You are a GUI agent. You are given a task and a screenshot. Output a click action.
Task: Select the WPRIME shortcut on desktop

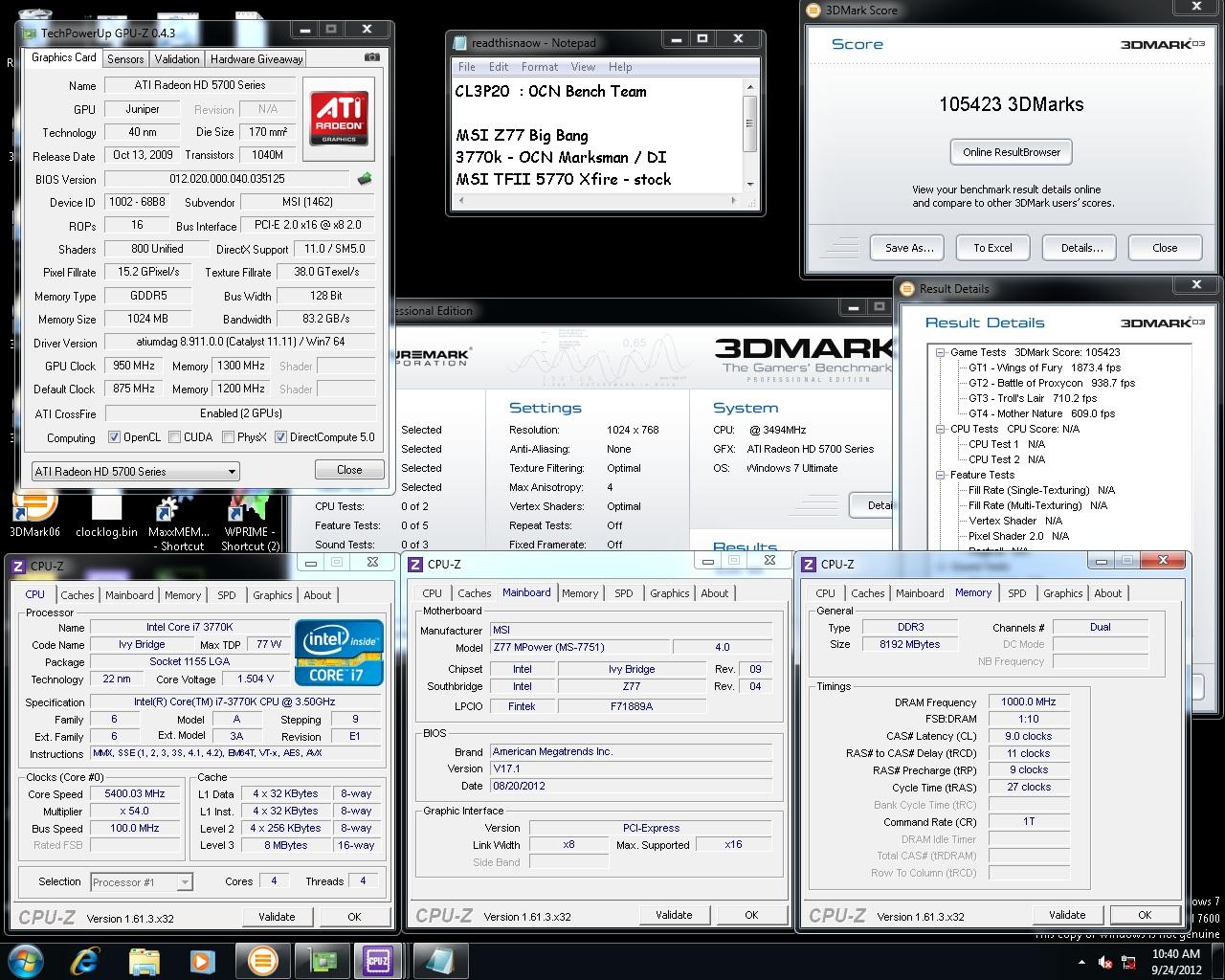(x=250, y=522)
